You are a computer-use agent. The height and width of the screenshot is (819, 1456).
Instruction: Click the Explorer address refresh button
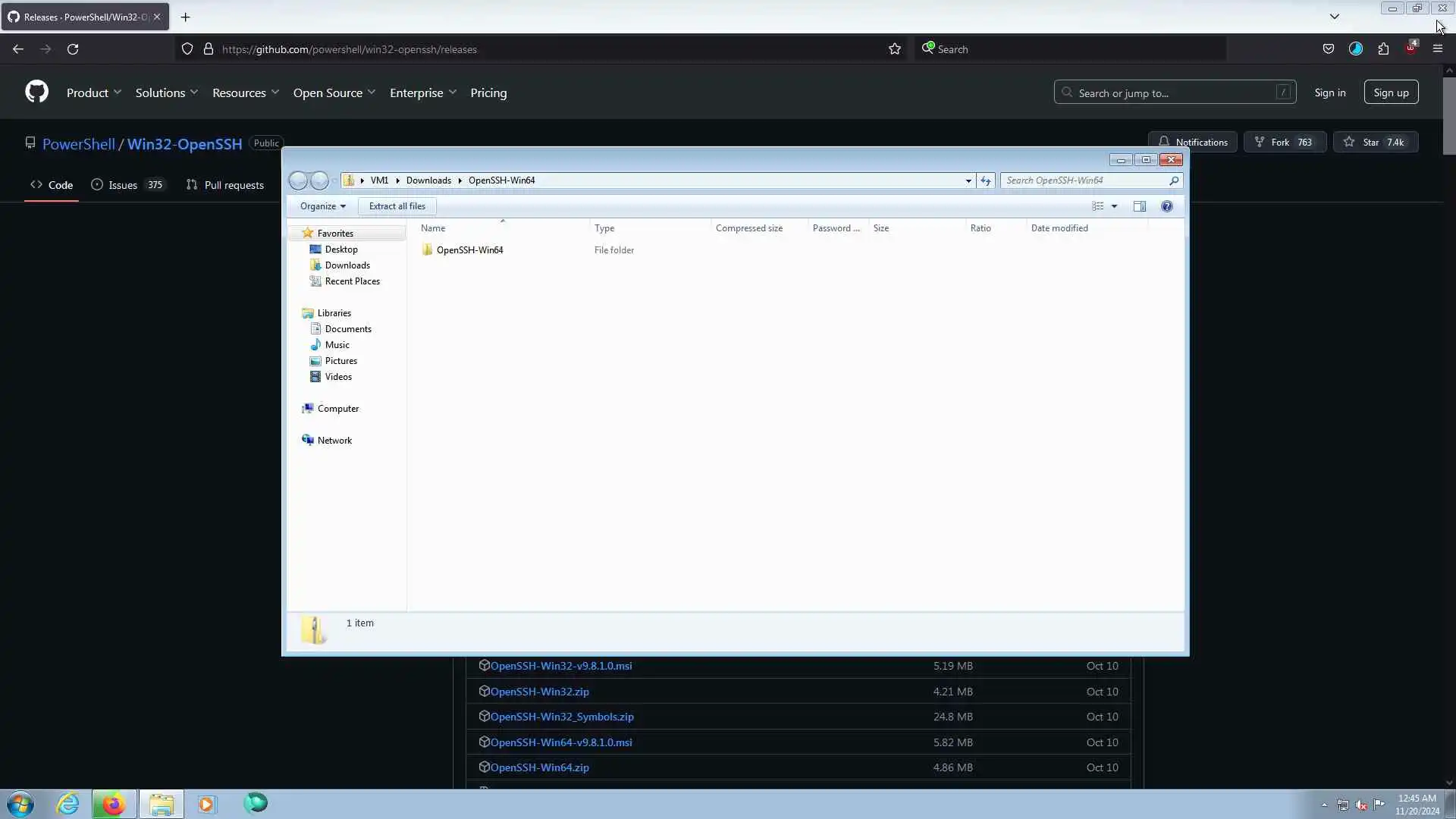click(985, 180)
